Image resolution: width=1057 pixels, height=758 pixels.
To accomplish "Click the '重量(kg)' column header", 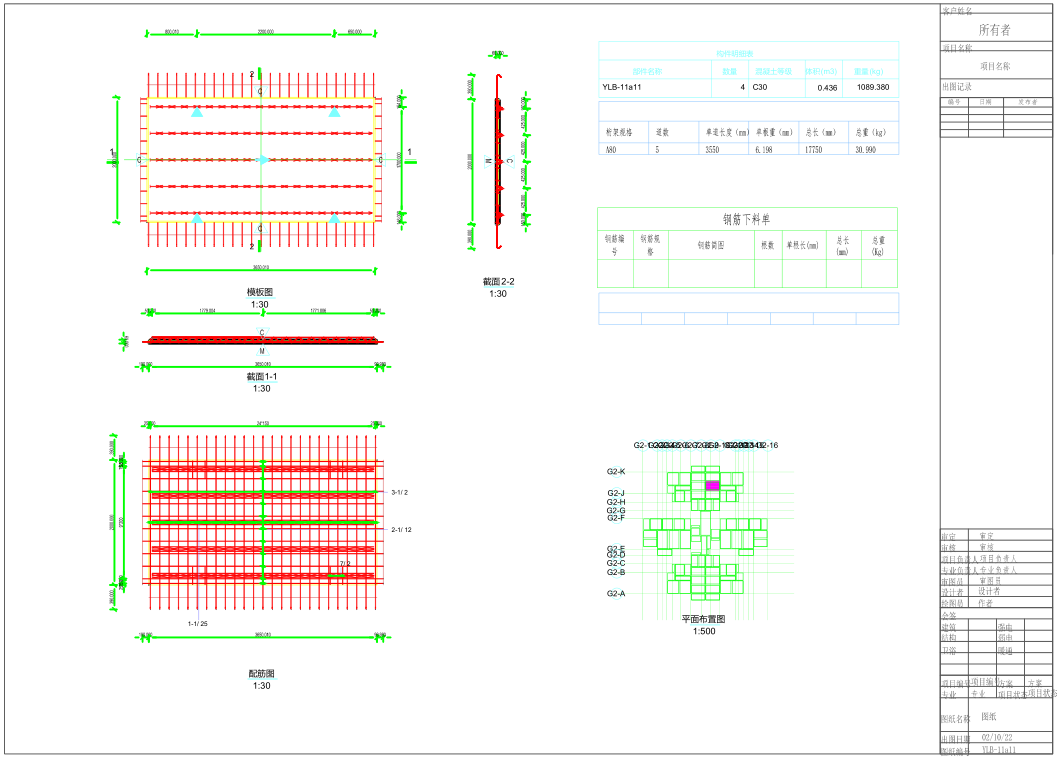I will pos(868,71).
